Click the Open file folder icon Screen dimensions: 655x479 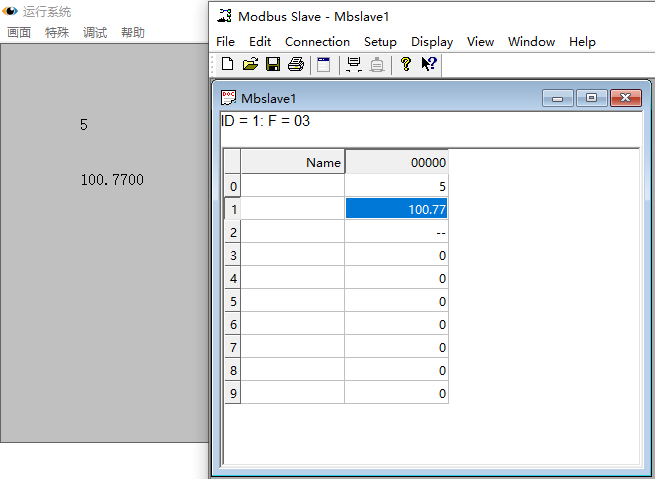click(250, 64)
